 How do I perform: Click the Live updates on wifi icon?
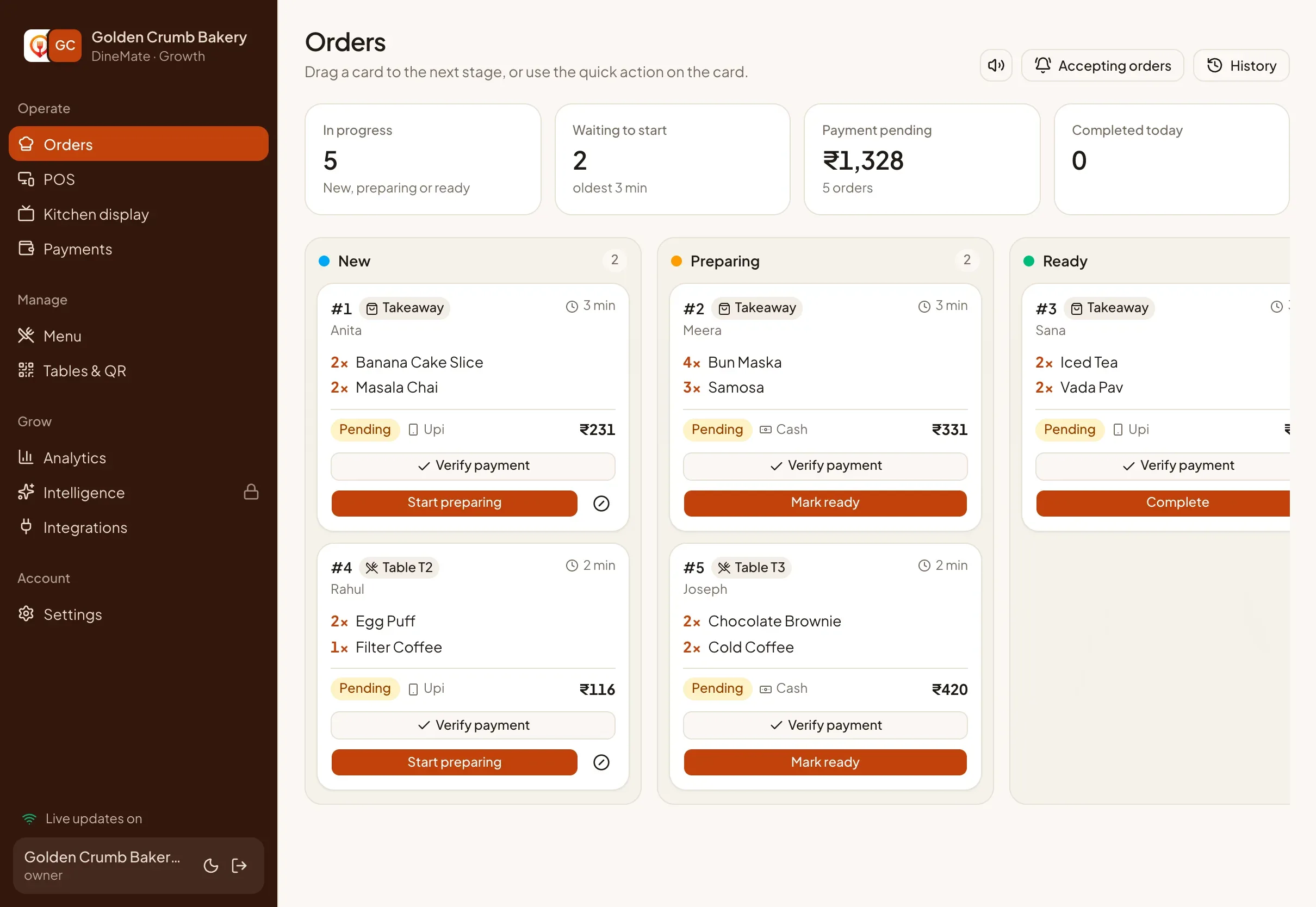(29, 819)
